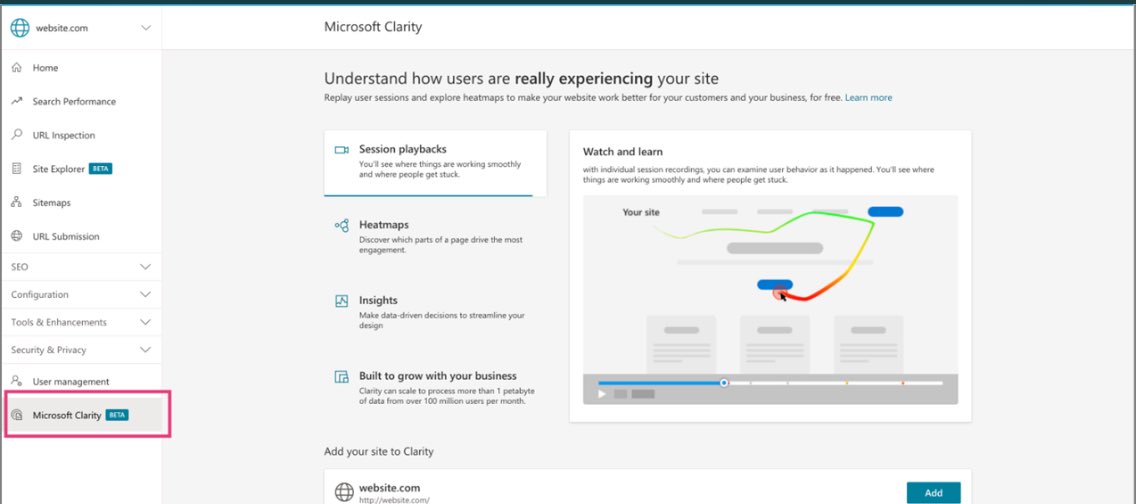Click the play button in the illustration
The height and width of the screenshot is (504, 1136).
coord(601,394)
